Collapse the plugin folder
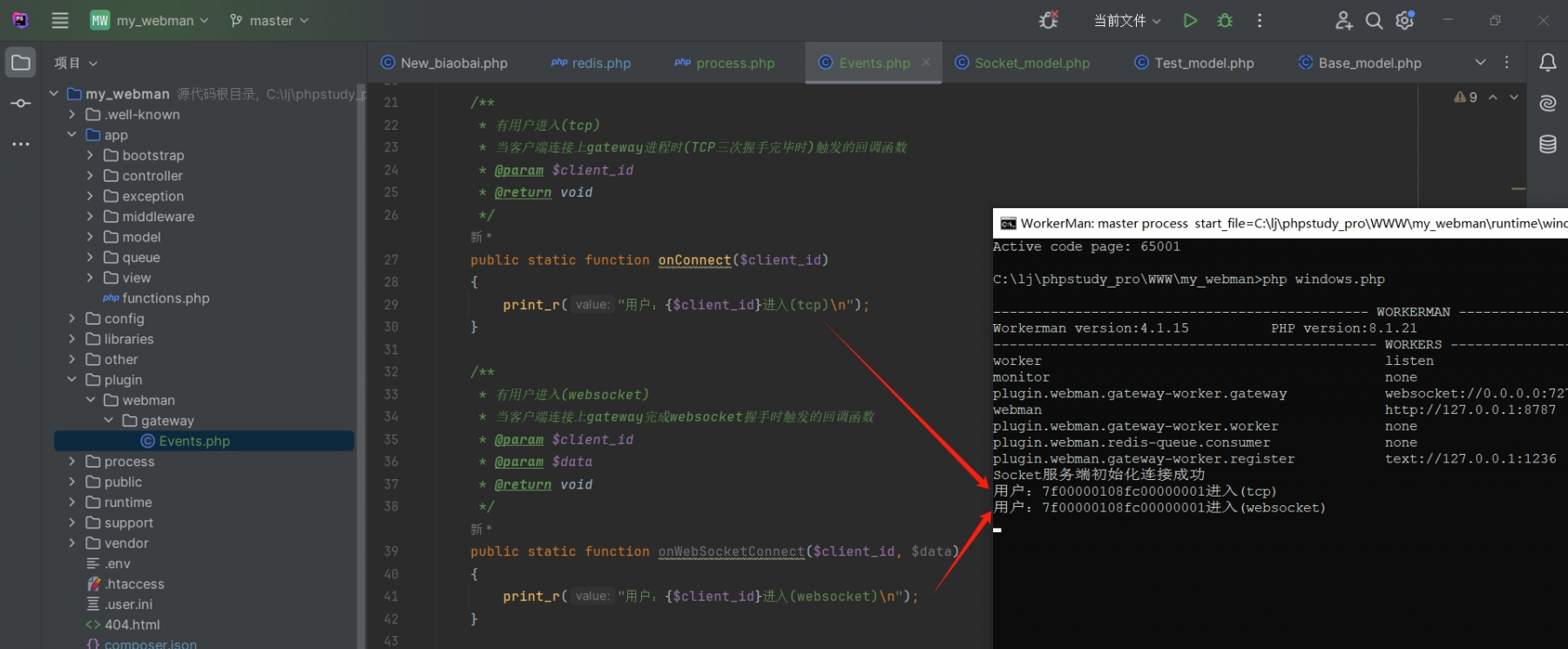The width and height of the screenshot is (1568, 649). 72,380
